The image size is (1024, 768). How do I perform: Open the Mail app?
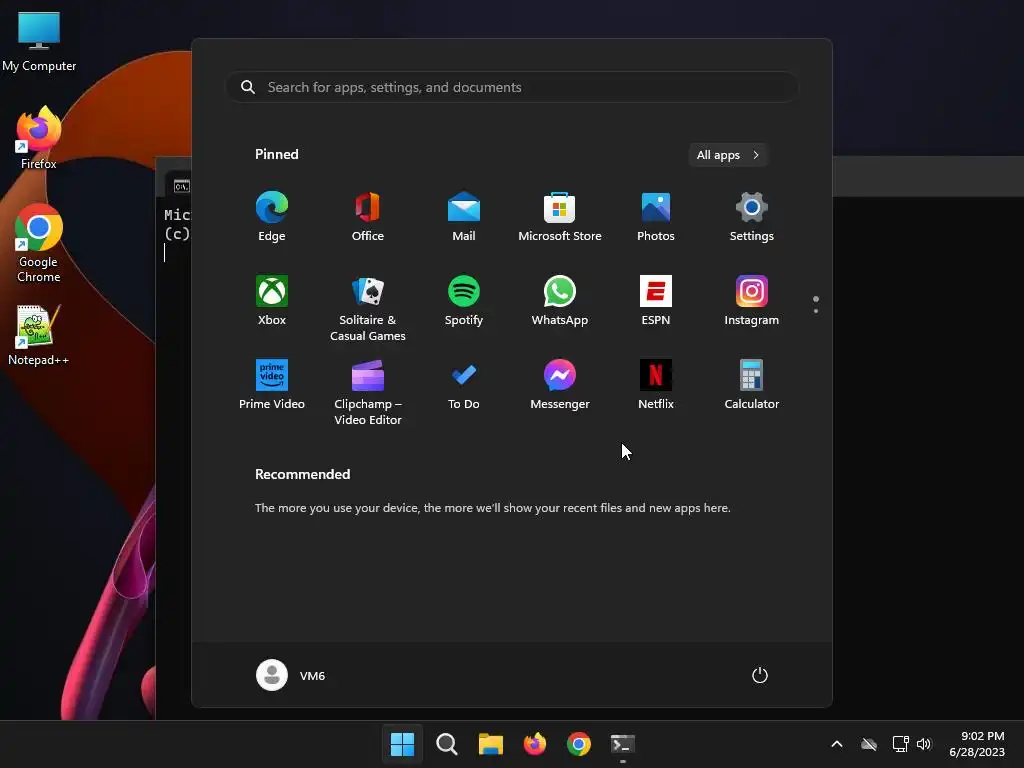[x=464, y=217]
